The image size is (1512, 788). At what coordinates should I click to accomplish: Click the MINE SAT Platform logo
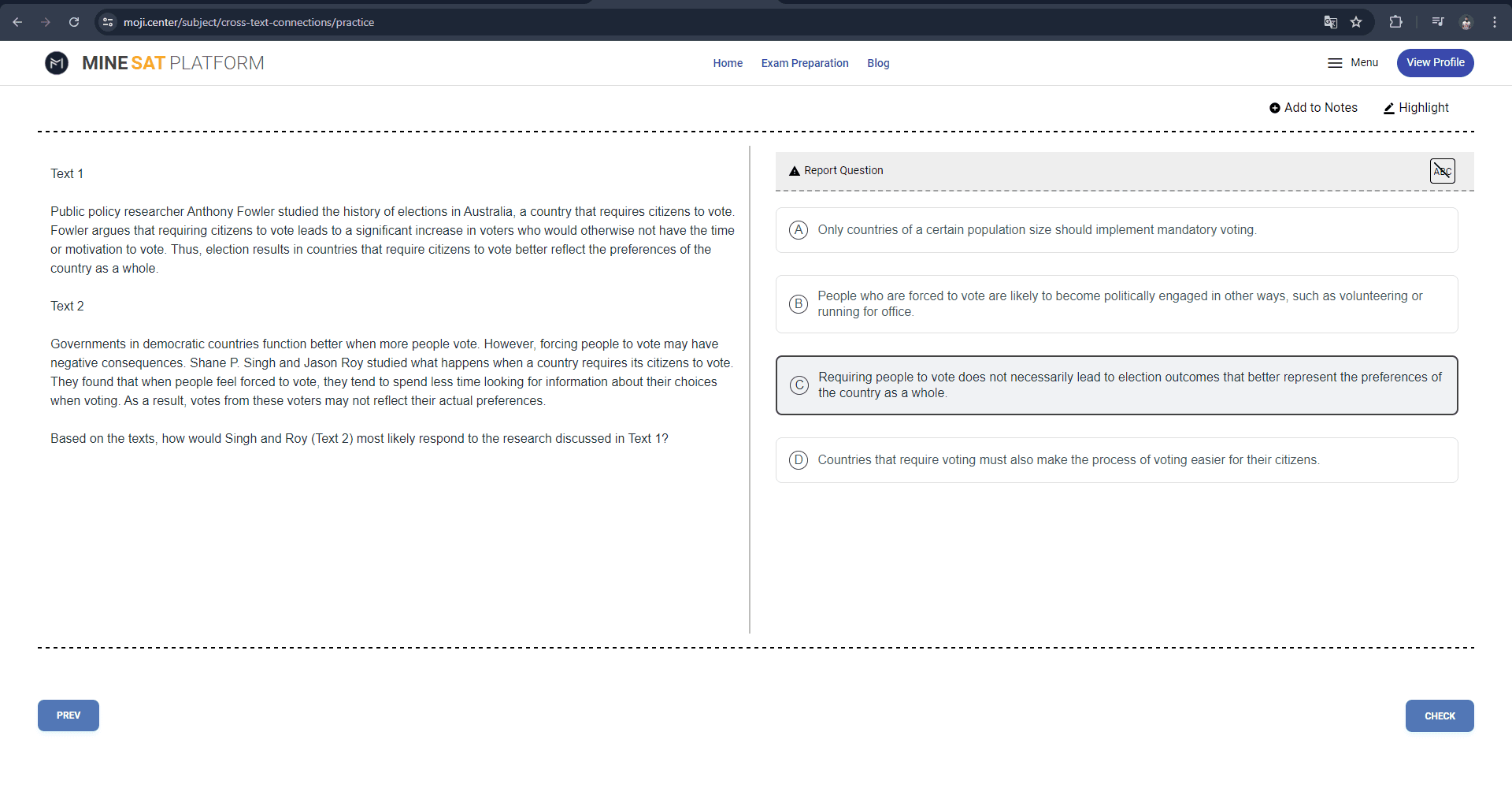pyautogui.click(x=154, y=63)
